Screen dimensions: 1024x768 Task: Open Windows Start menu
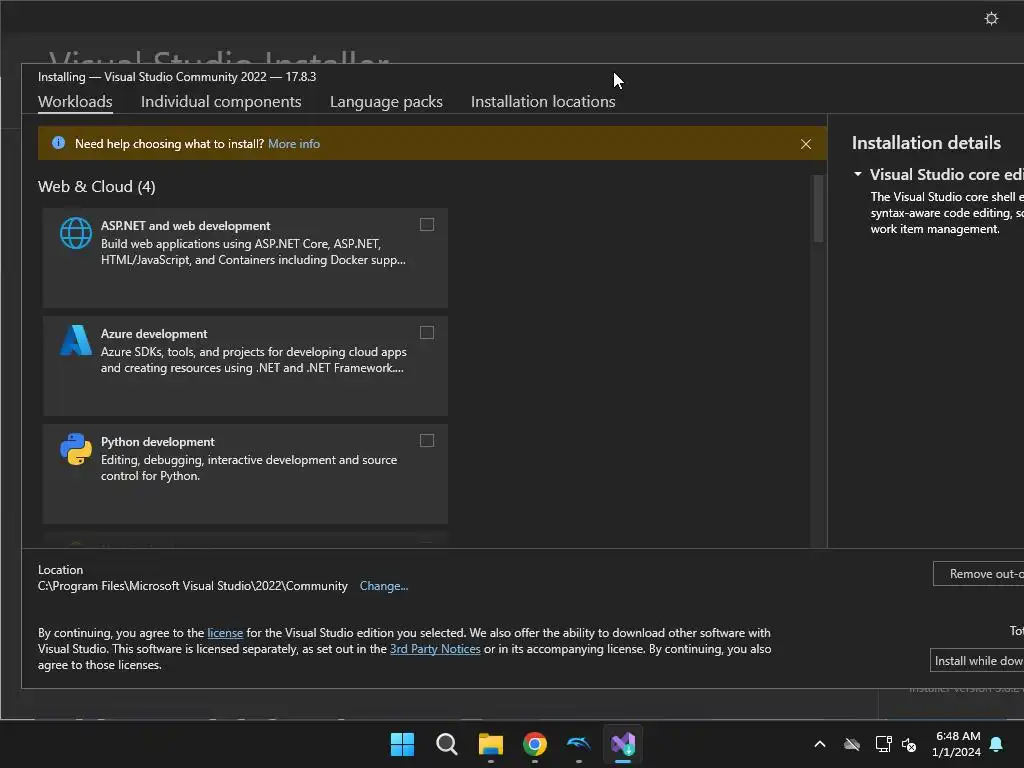coord(402,744)
